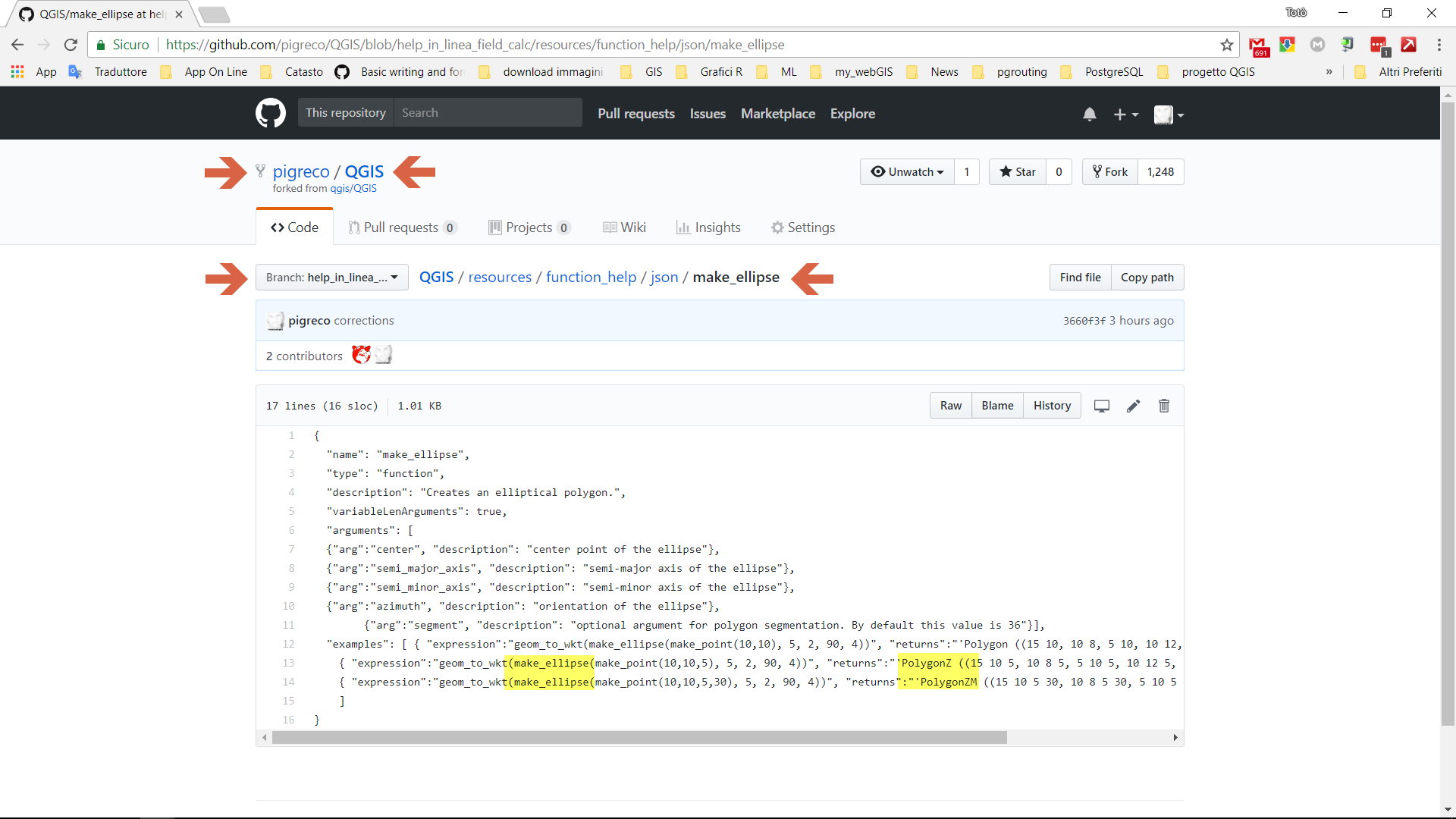Click the horizontal code scrollbar
This screenshot has height=819, width=1456.
coord(639,738)
